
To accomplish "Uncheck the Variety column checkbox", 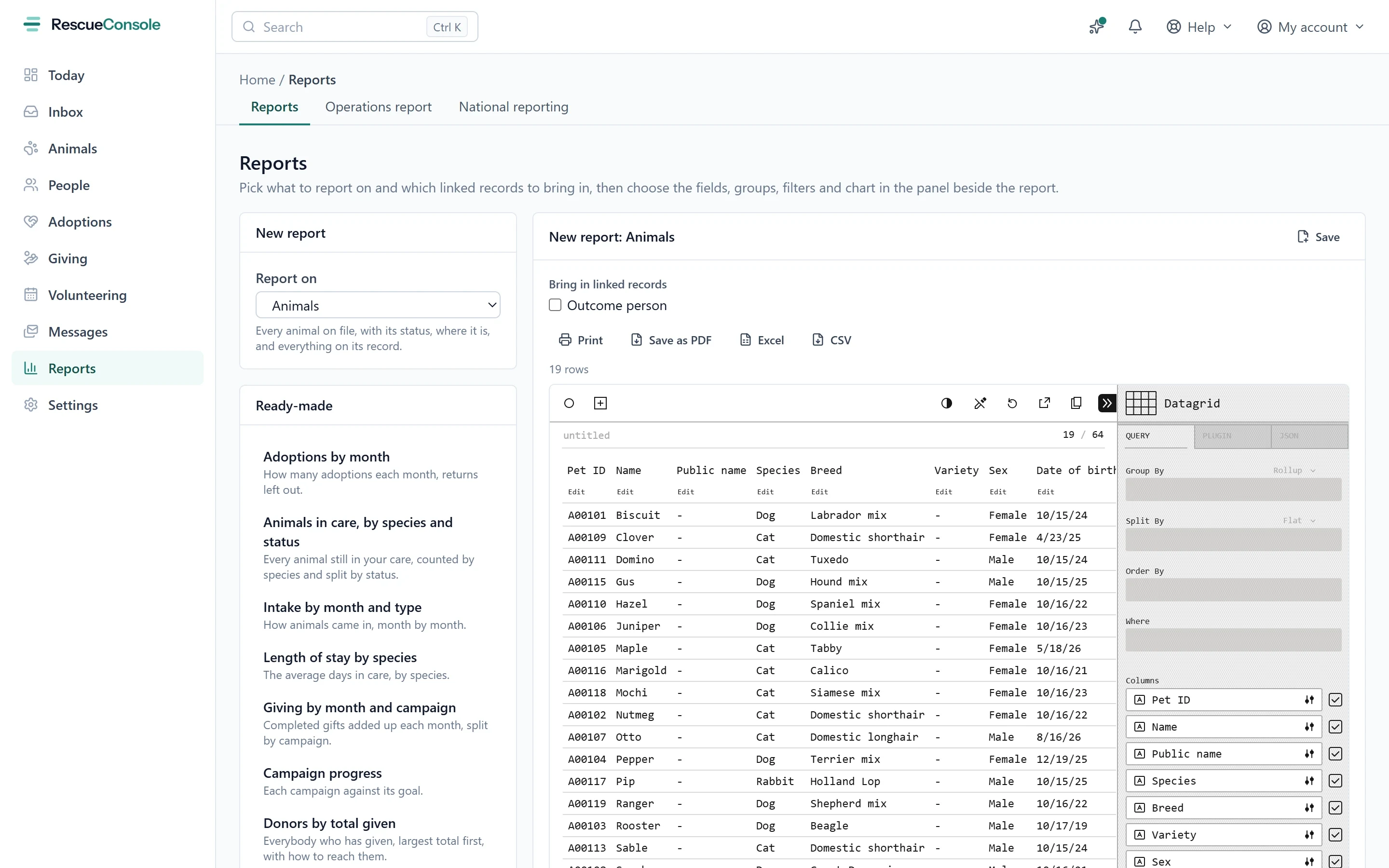I will click(1335, 835).
